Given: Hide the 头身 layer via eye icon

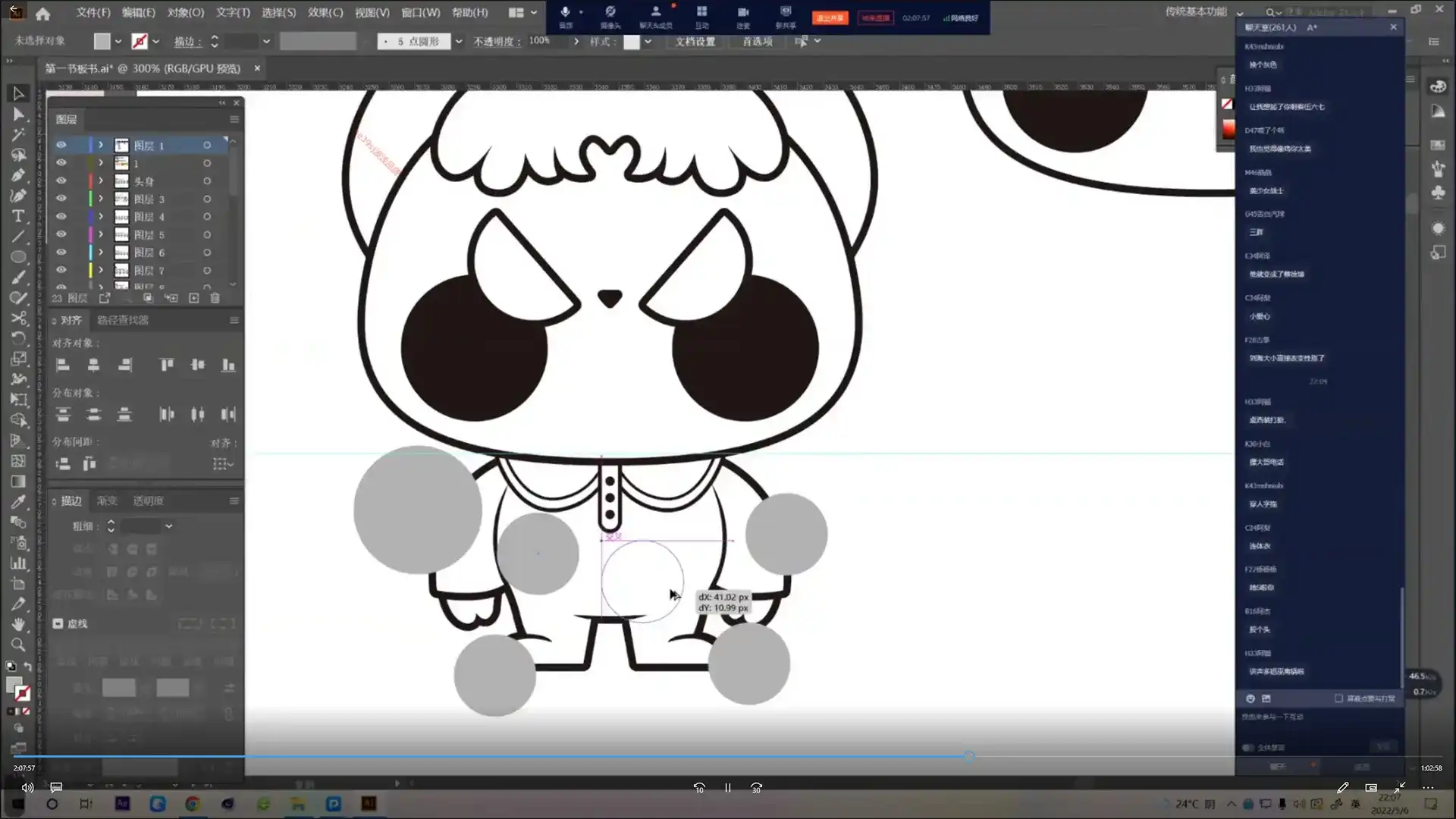Looking at the screenshot, I should pyautogui.click(x=61, y=181).
